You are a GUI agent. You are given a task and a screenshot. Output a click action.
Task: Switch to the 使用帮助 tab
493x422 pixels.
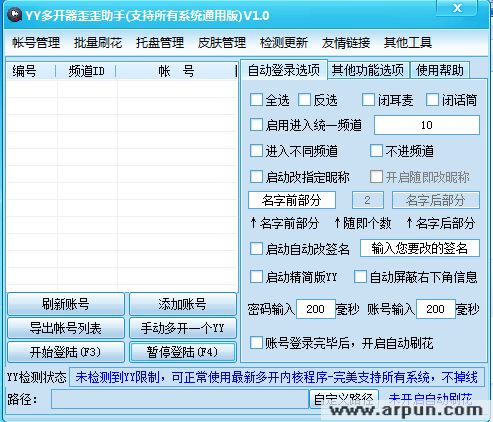click(x=440, y=70)
